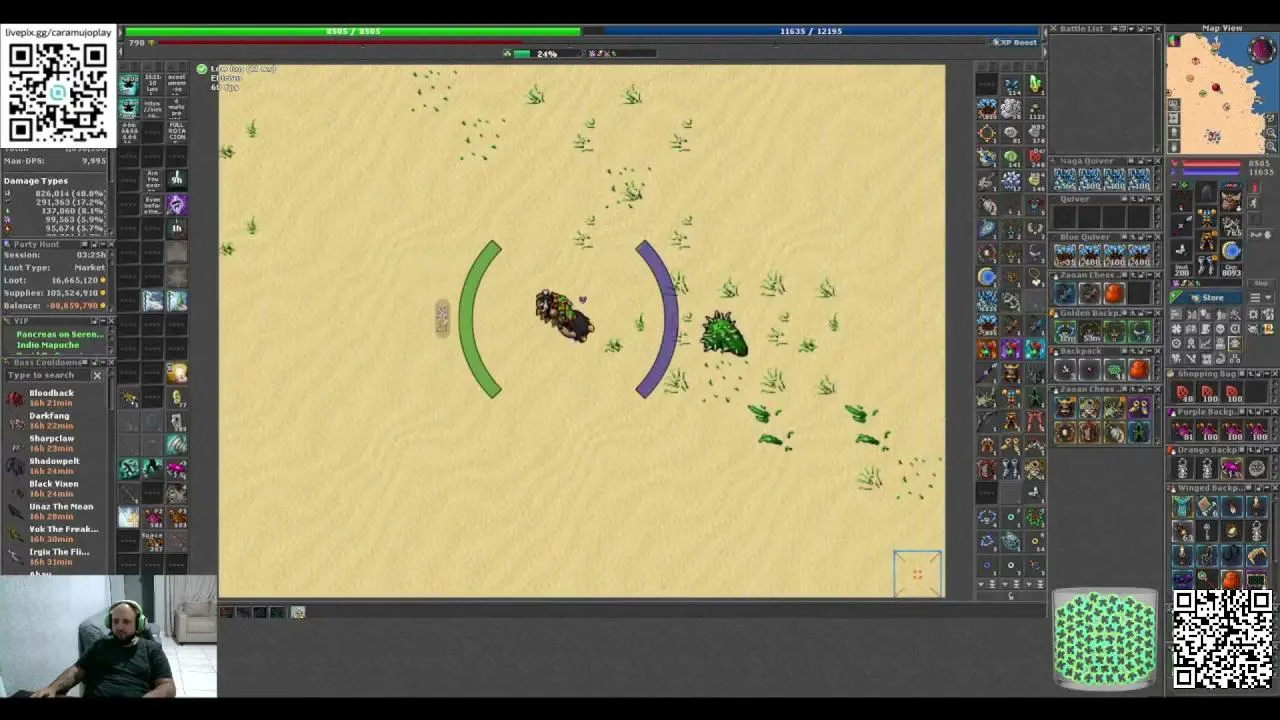
Task: Click into the Boss Cooldowns search field
Action: 48,375
